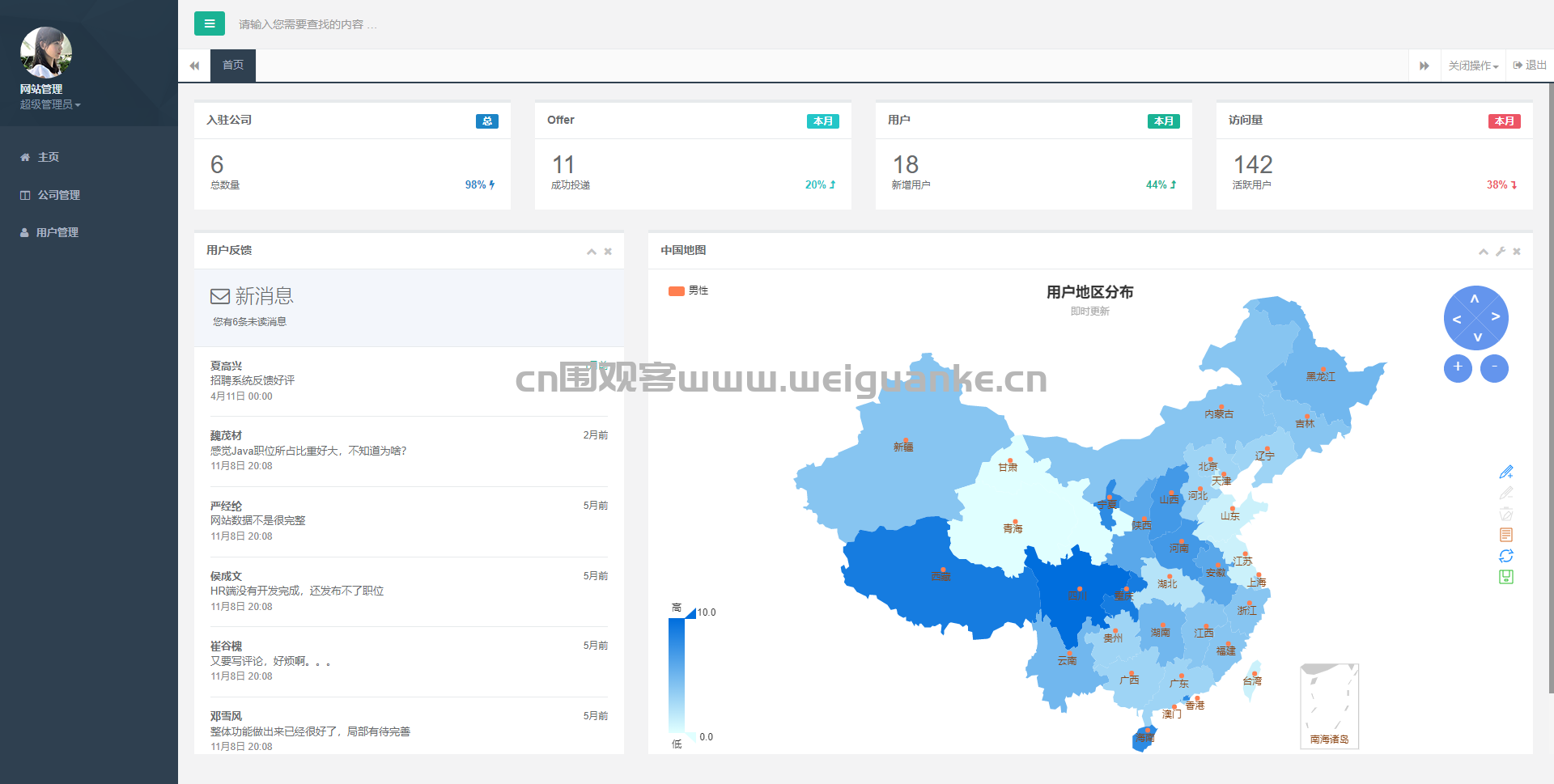The image size is (1554, 784).
Task: Click the high-end handle of the color scale
Action: (x=690, y=613)
